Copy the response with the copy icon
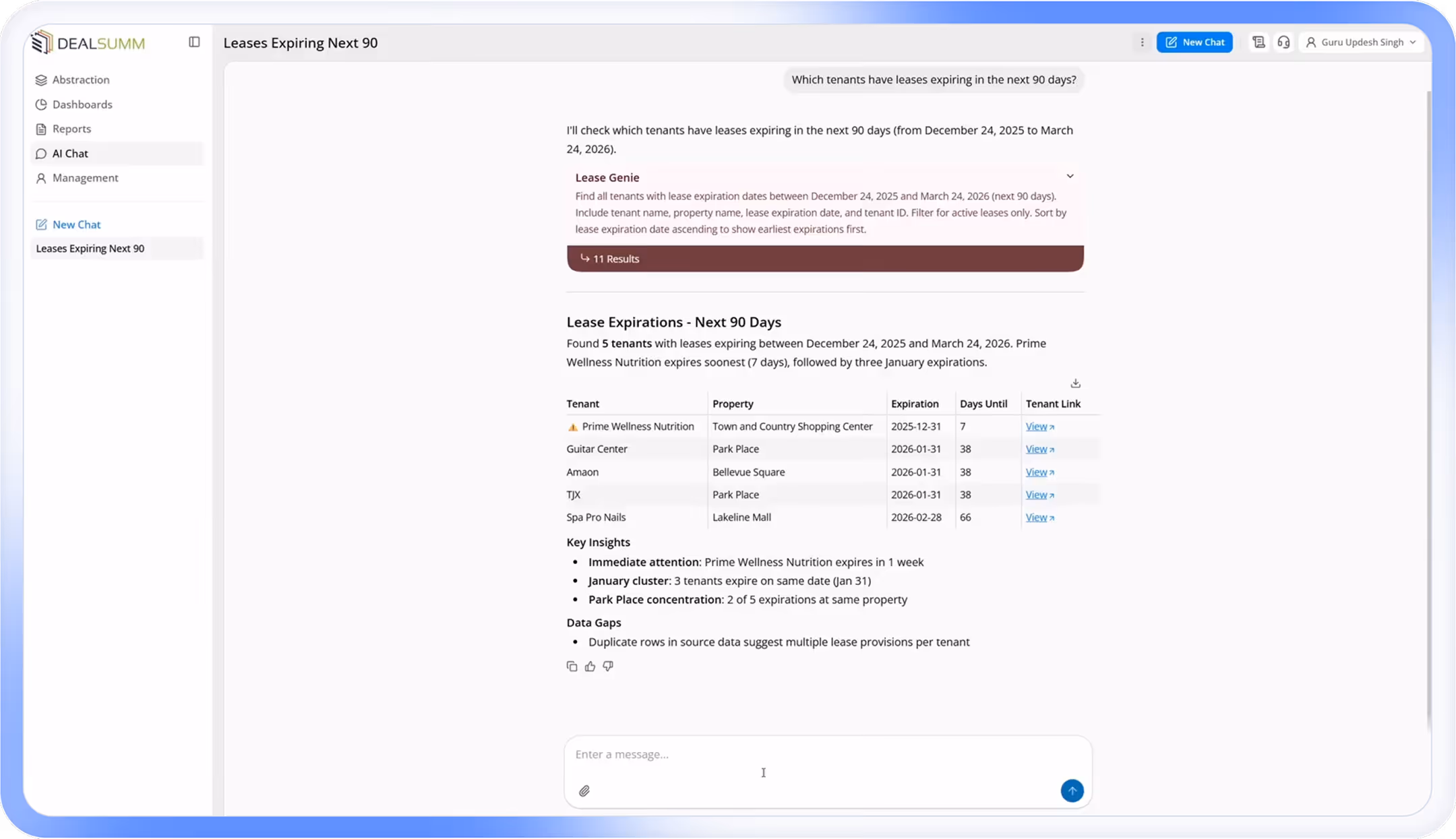 click(572, 666)
